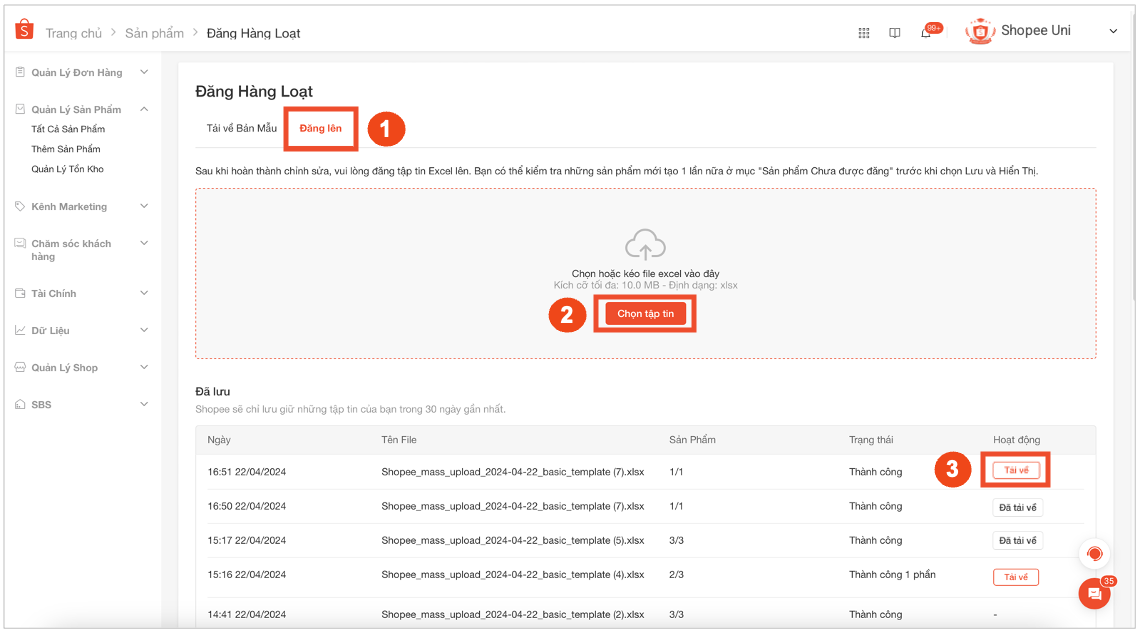Collapse the Quản Lý Sản Phẩm section
Screen dimensions: 1136x632
pos(143,108)
